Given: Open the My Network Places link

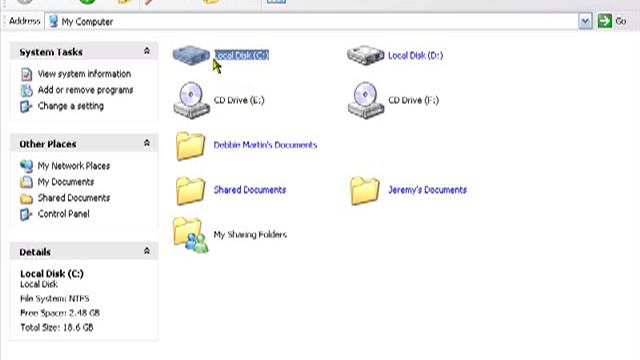Looking at the screenshot, I should (x=74, y=166).
